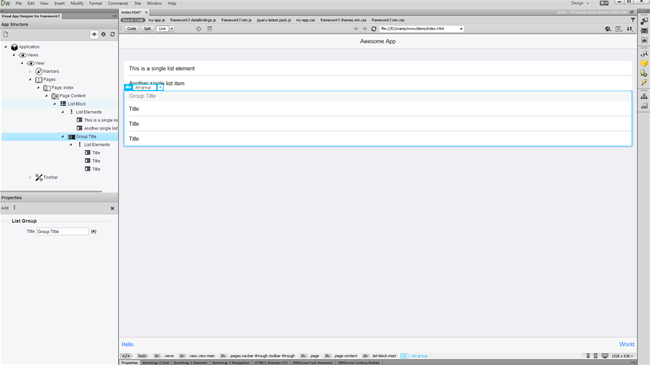Refresh the live view with the reload icon
The width and height of the screenshot is (650, 365).
[x=374, y=29]
